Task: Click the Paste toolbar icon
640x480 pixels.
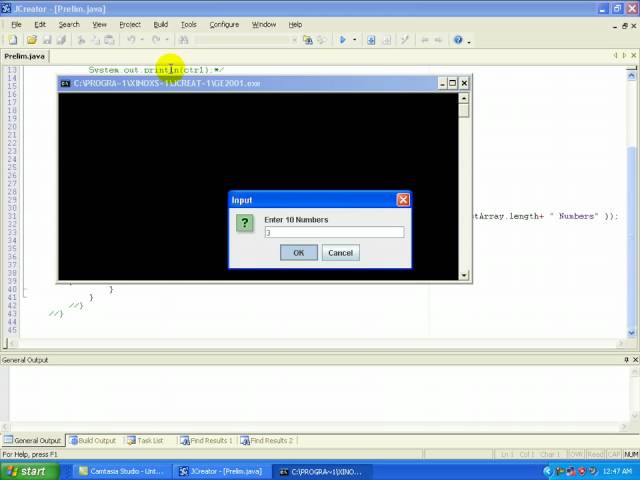Action: pyautogui.click(x=109, y=40)
